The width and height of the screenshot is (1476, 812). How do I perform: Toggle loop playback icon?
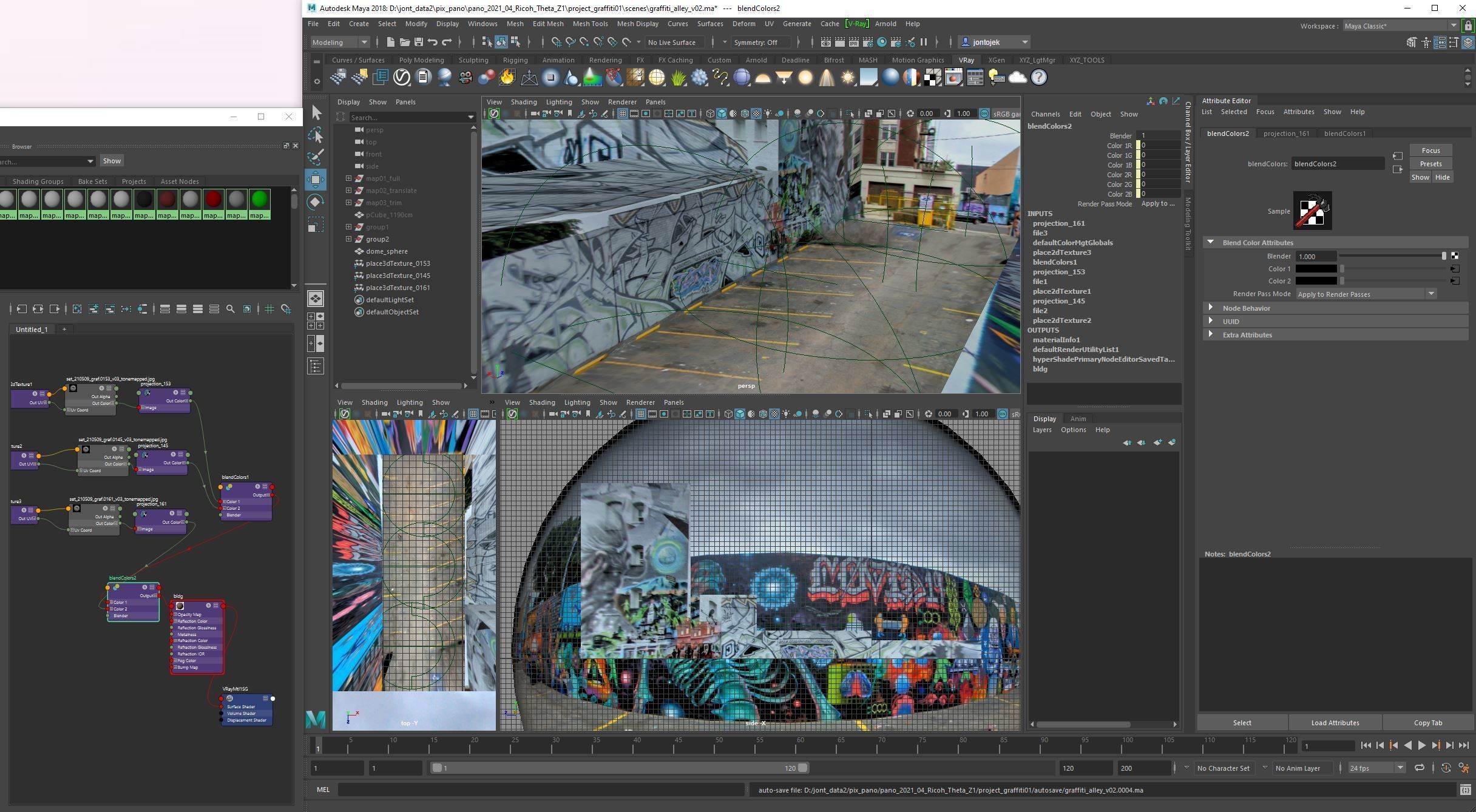coord(1420,768)
